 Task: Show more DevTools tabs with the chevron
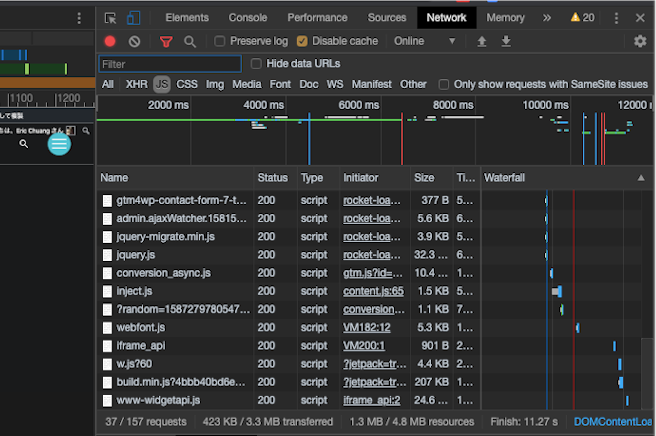547,18
